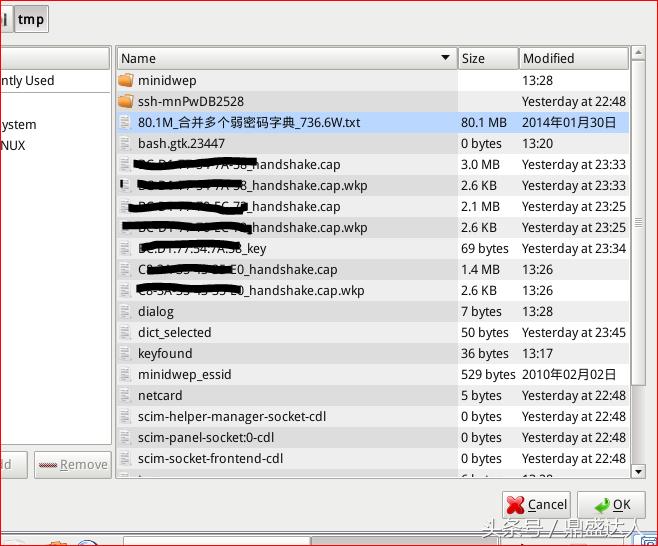Click the keyfound file icon

pyautogui.click(x=125, y=353)
